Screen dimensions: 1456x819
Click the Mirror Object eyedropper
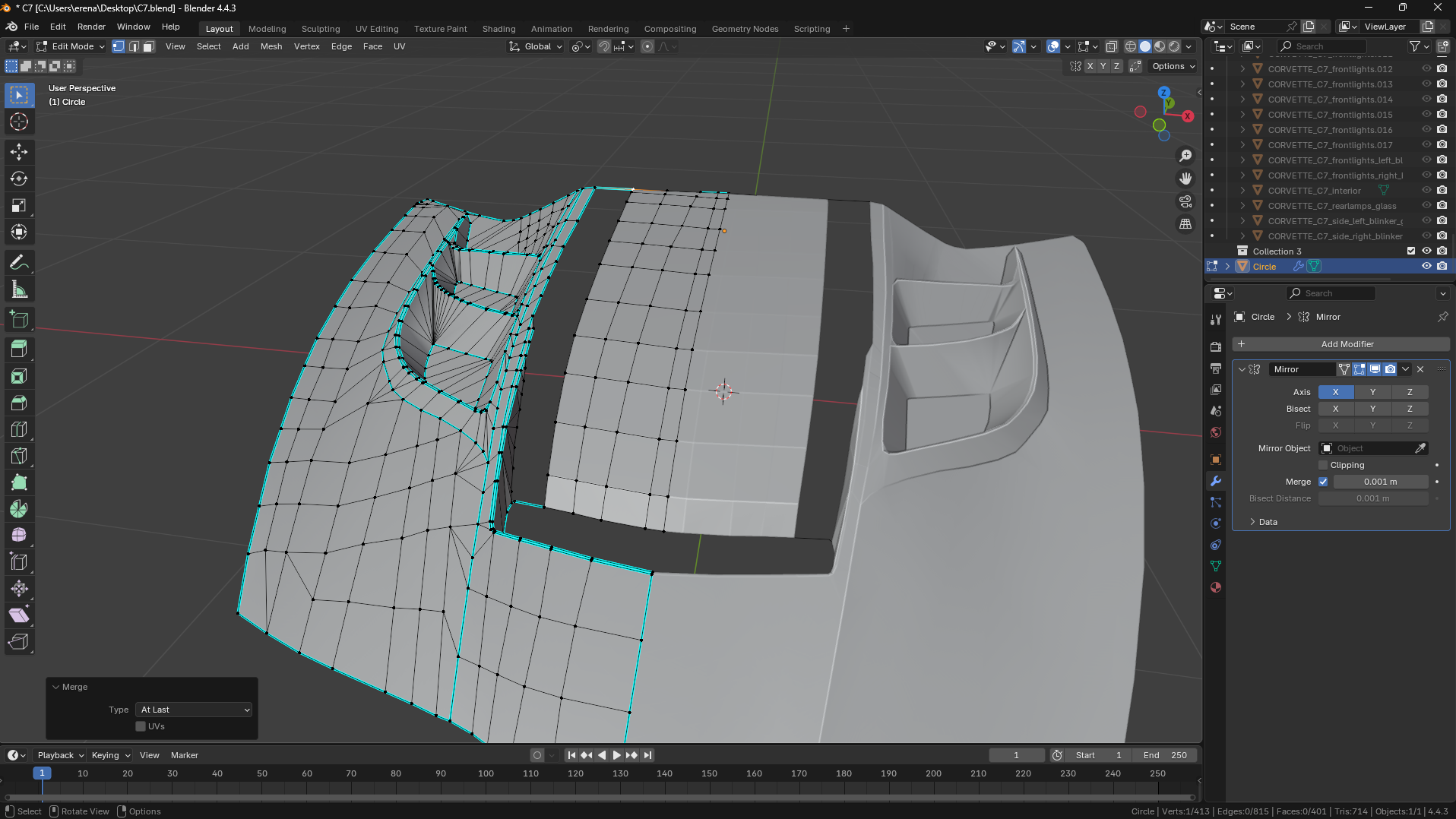click(x=1420, y=448)
